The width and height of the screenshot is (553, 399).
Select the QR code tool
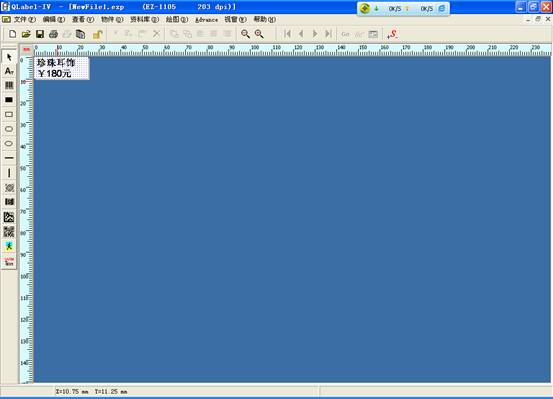click(9, 232)
